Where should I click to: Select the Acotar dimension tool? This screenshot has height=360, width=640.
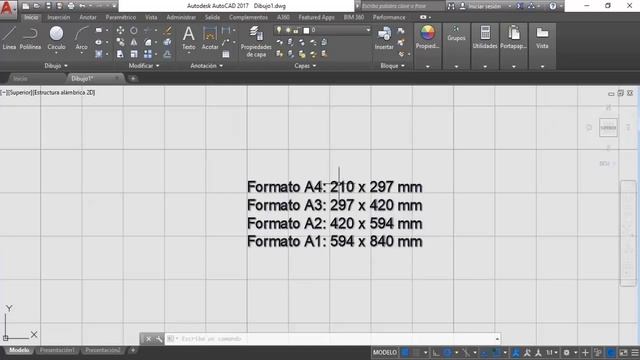click(x=210, y=38)
